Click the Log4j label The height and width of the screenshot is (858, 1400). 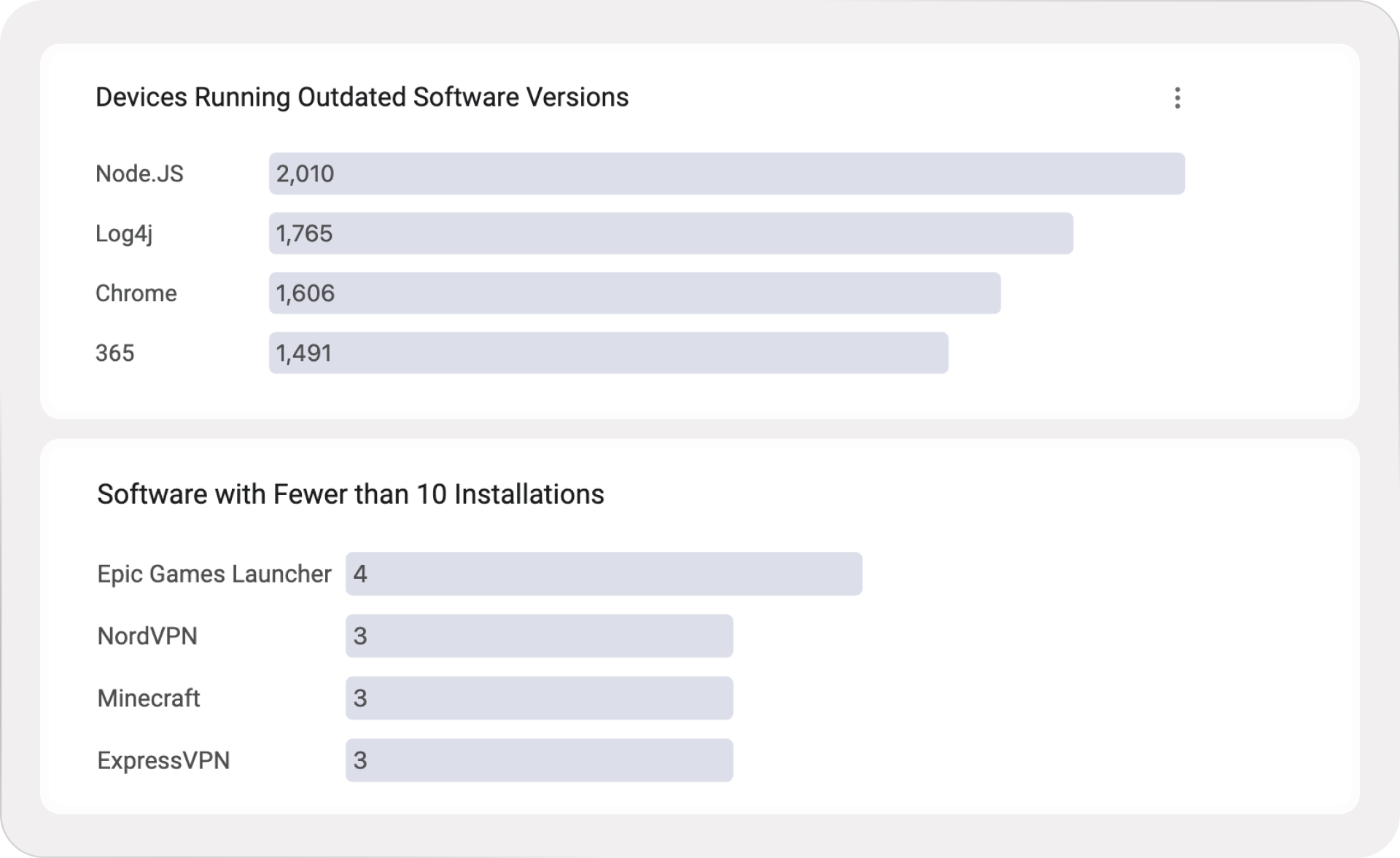[x=124, y=233]
